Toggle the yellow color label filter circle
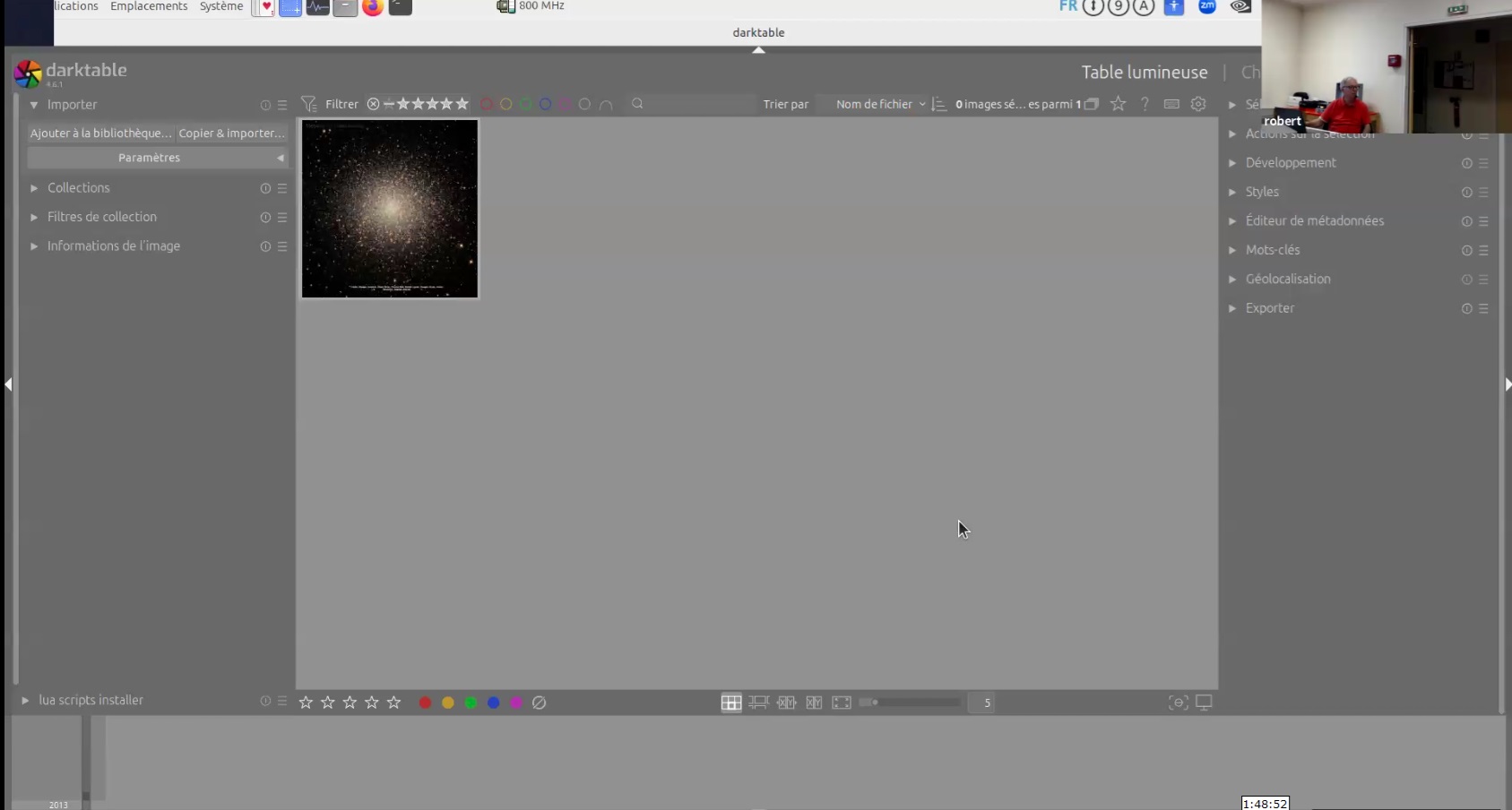This screenshot has width=1512, height=810. pyautogui.click(x=505, y=104)
